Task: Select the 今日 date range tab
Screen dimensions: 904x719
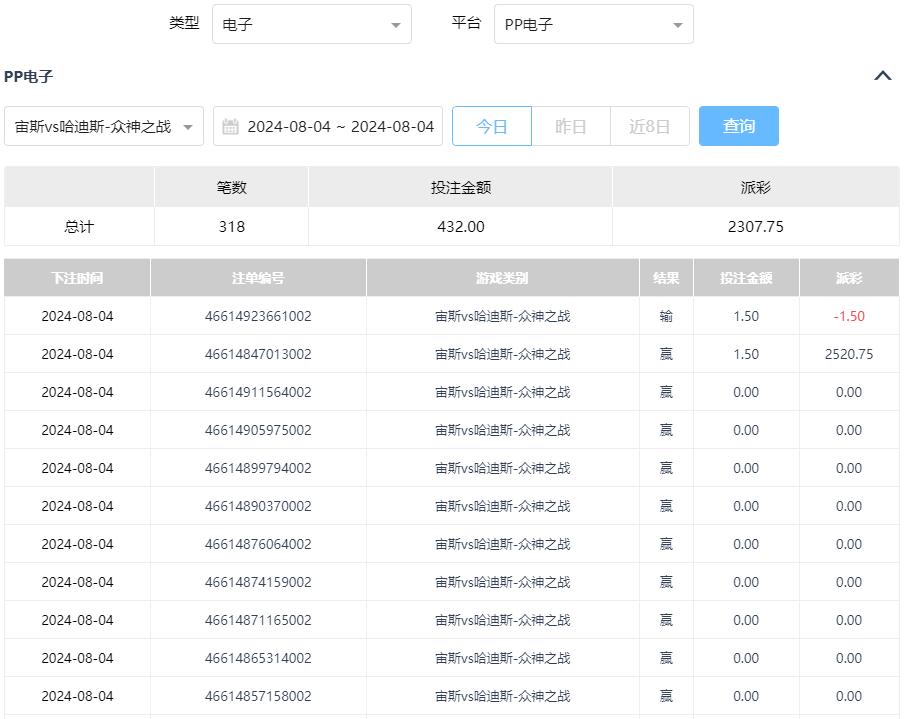Action: click(491, 127)
